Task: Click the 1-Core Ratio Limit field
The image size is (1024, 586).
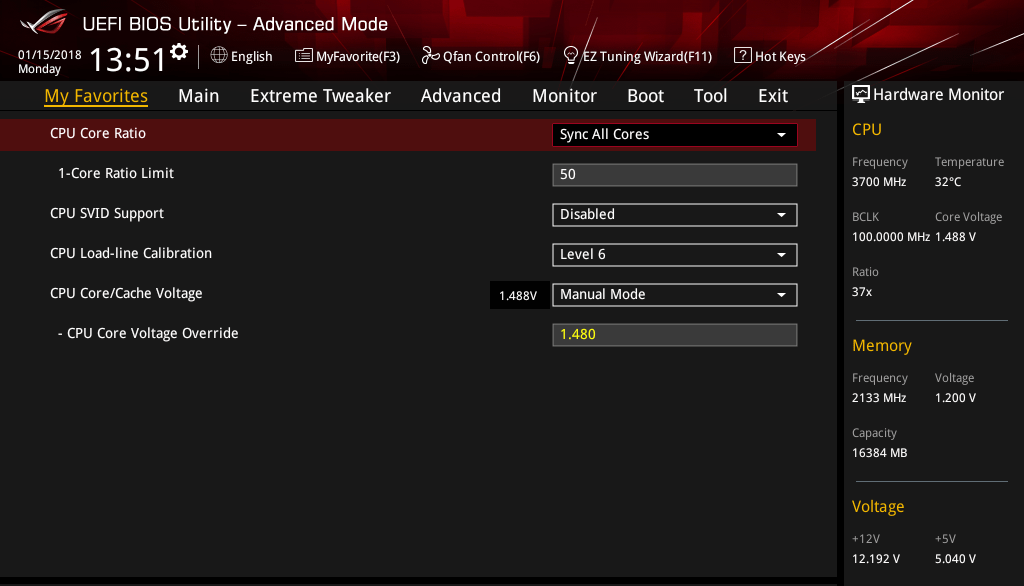Action: (x=674, y=174)
